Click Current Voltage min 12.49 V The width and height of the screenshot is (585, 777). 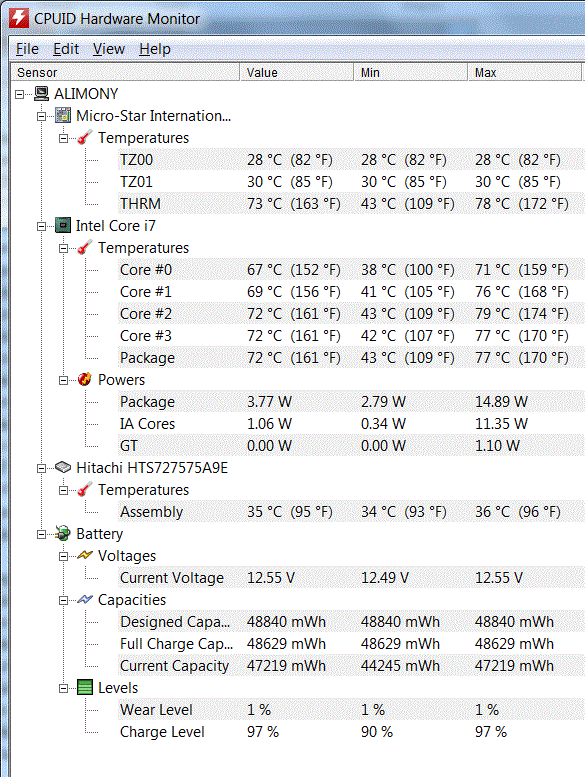385,578
